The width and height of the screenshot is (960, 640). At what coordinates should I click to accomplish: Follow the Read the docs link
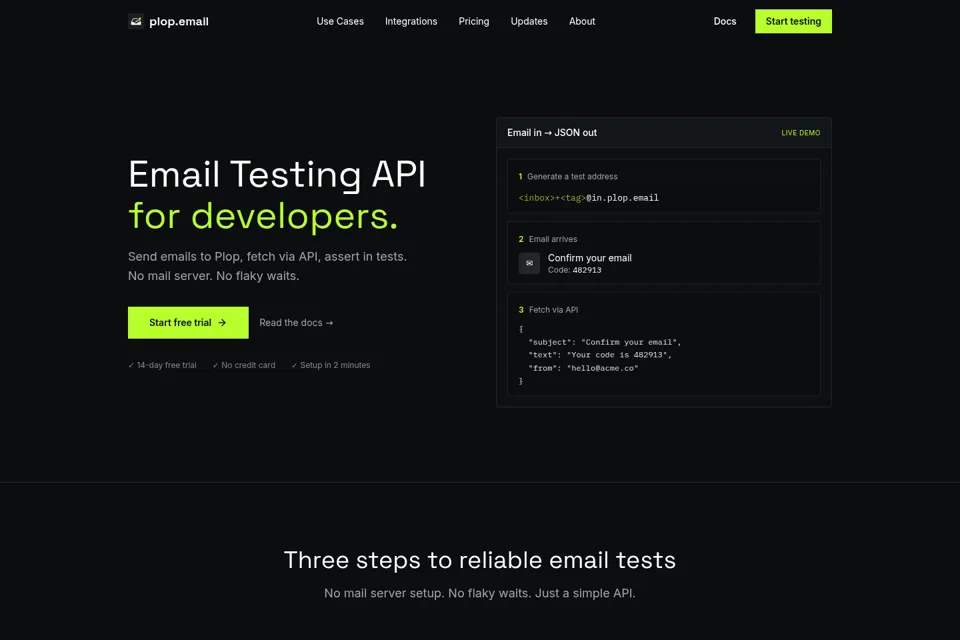pos(296,323)
